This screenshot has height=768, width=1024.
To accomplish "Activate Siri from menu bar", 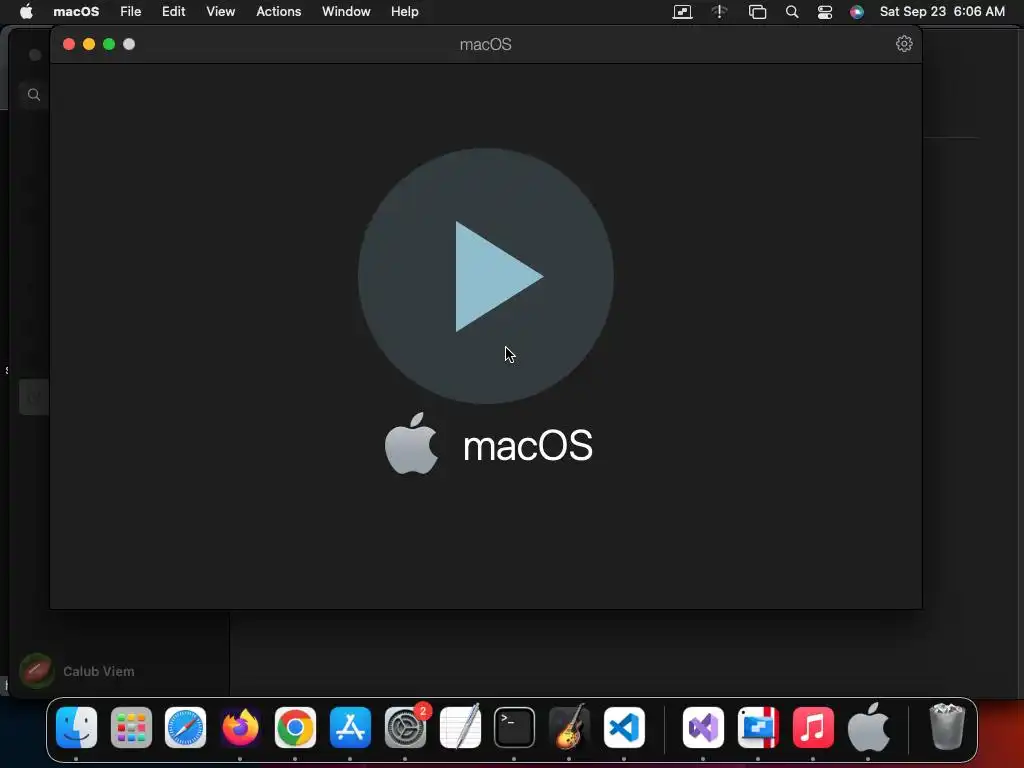I will [x=857, y=12].
